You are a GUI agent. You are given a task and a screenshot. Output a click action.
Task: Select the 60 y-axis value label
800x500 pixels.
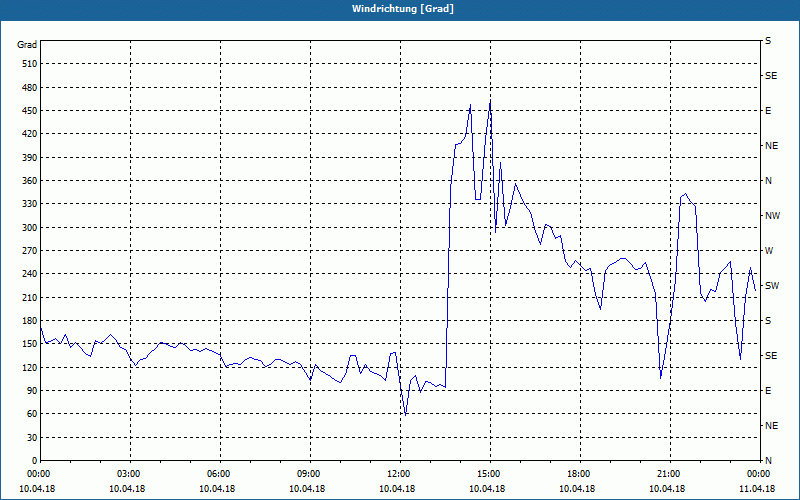[32, 414]
